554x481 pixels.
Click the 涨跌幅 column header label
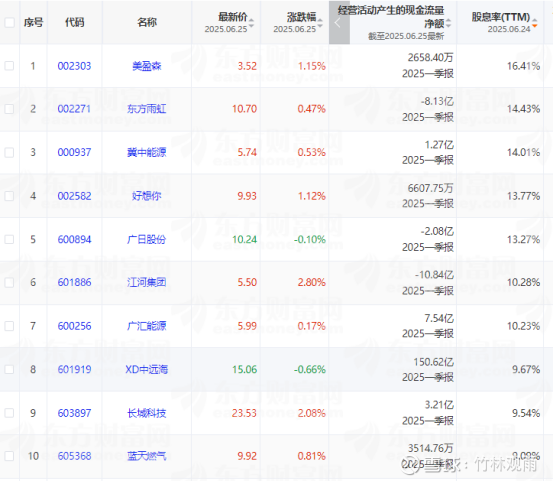pyautogui.click(x=301, y=17)
